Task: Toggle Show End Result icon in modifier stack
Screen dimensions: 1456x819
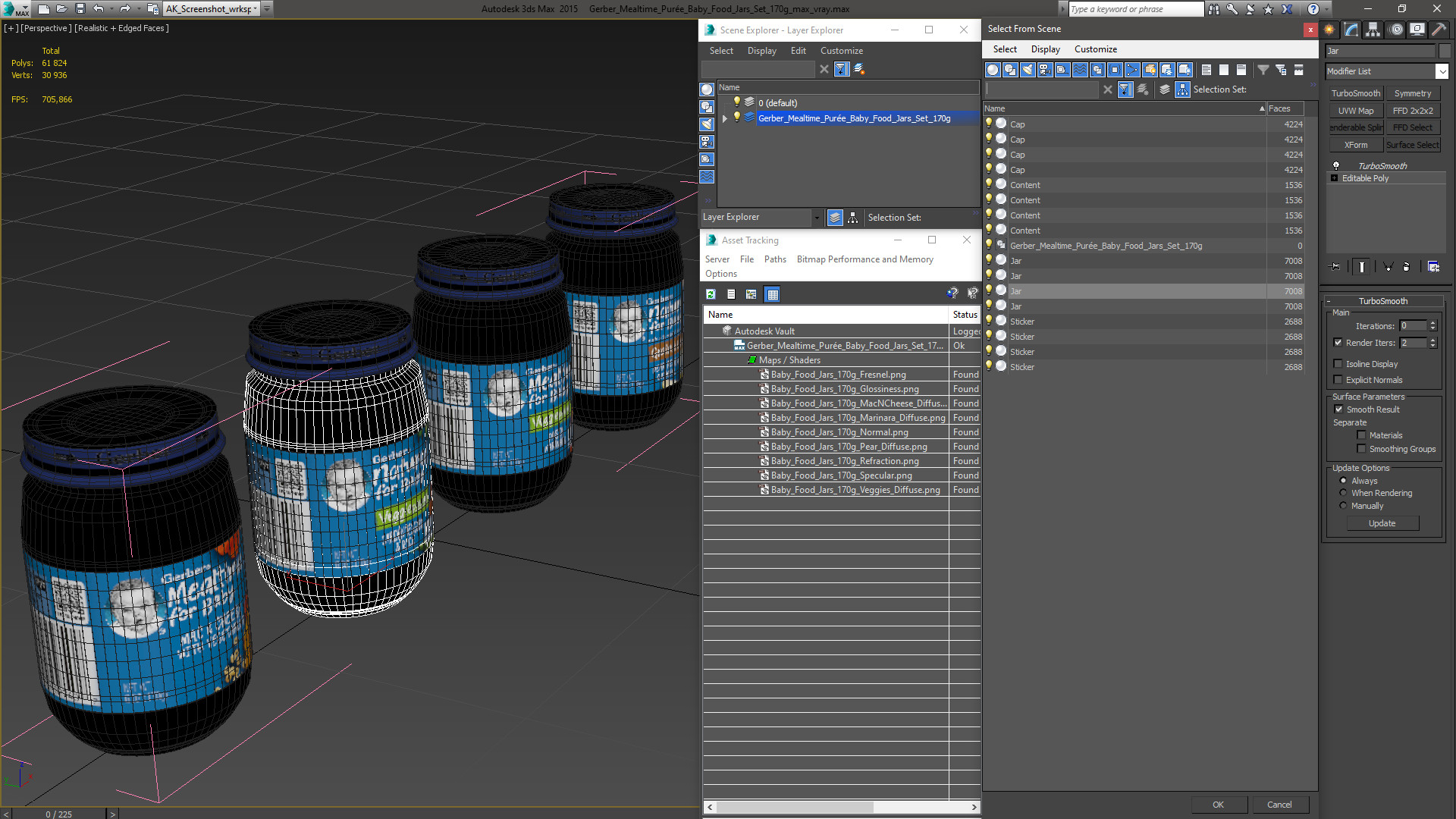Action: (x=1362, y=266)
